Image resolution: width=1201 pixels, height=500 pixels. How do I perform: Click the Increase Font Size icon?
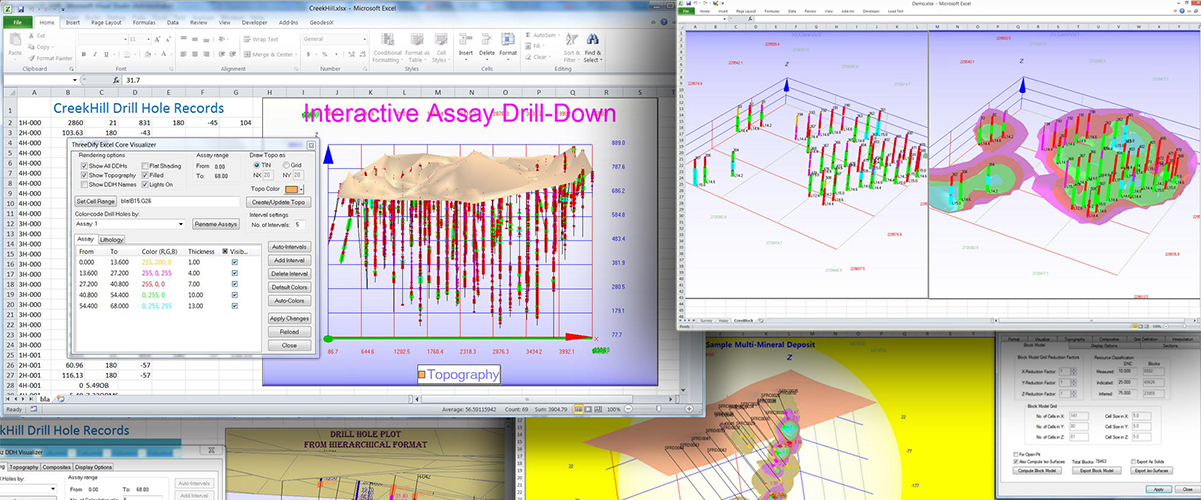coord(158,39)
